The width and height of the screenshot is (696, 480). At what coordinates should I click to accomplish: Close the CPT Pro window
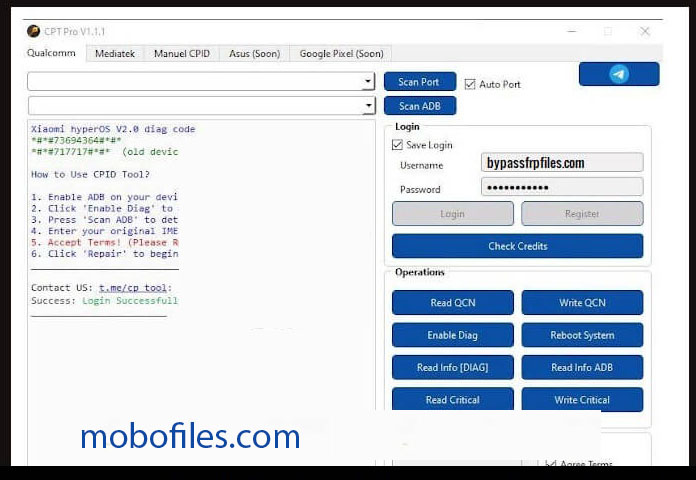pos(645,32)
